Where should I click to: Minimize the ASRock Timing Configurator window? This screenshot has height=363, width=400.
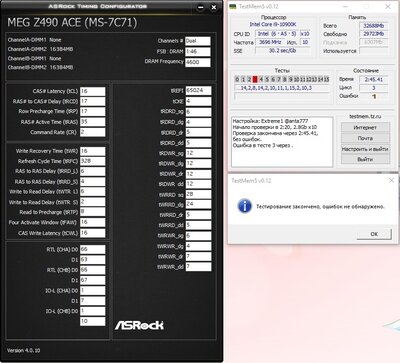coord(200,7)
